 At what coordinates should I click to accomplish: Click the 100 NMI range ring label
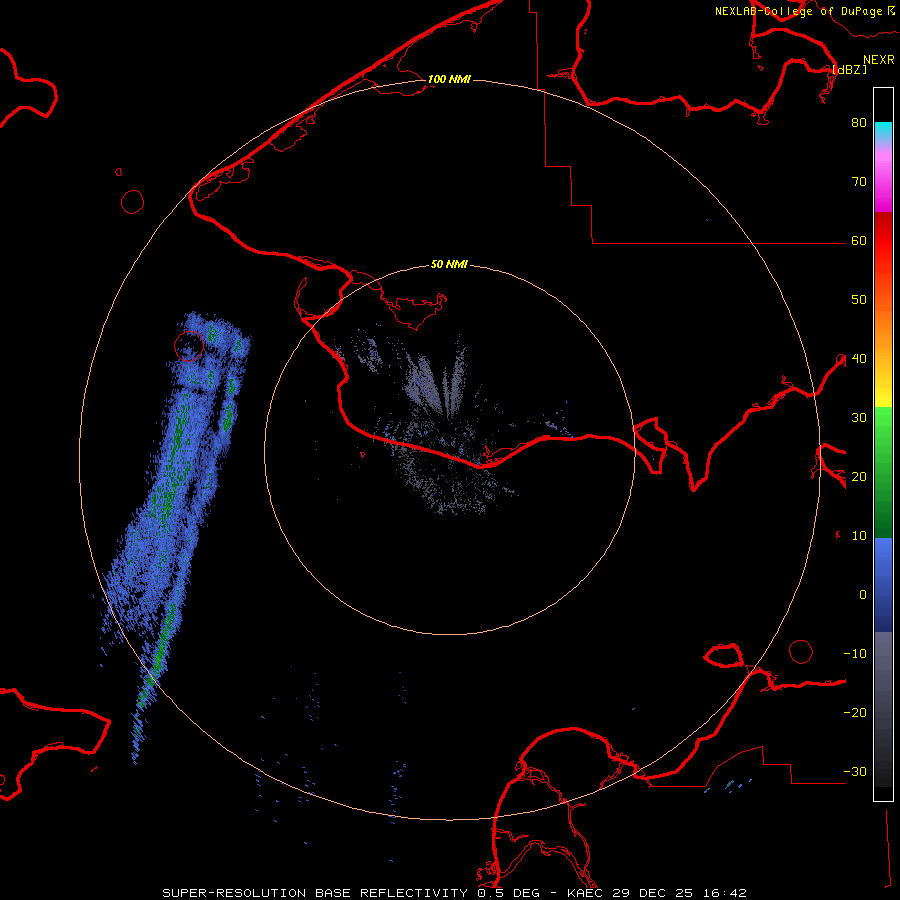(449, 79)
